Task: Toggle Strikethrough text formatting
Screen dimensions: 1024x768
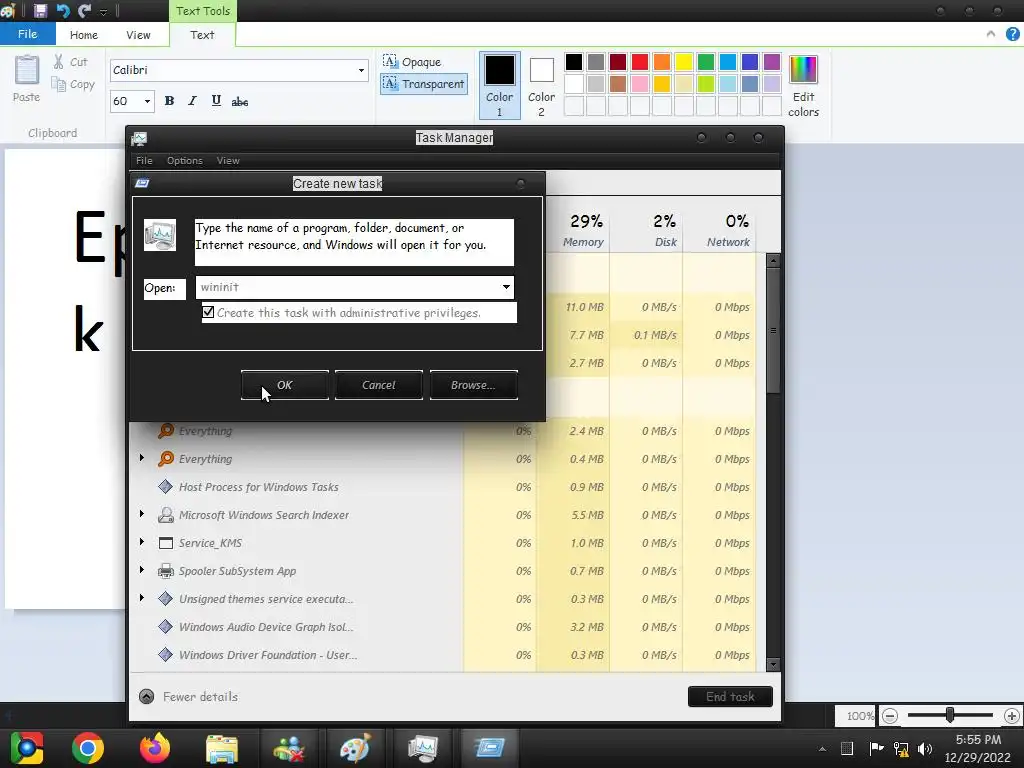Action: click(240, 101)
